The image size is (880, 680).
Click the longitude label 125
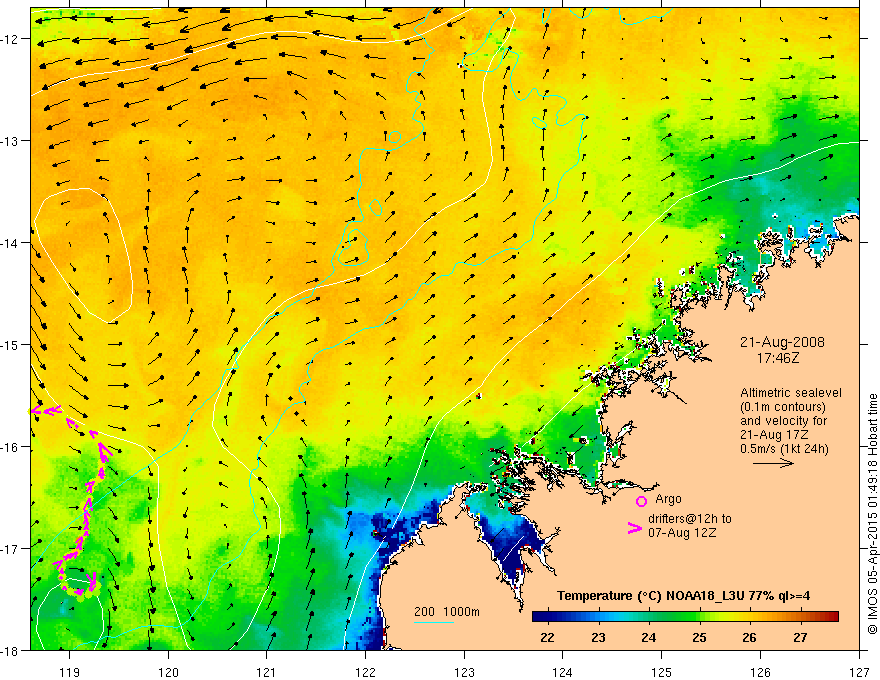coord(662,672)
